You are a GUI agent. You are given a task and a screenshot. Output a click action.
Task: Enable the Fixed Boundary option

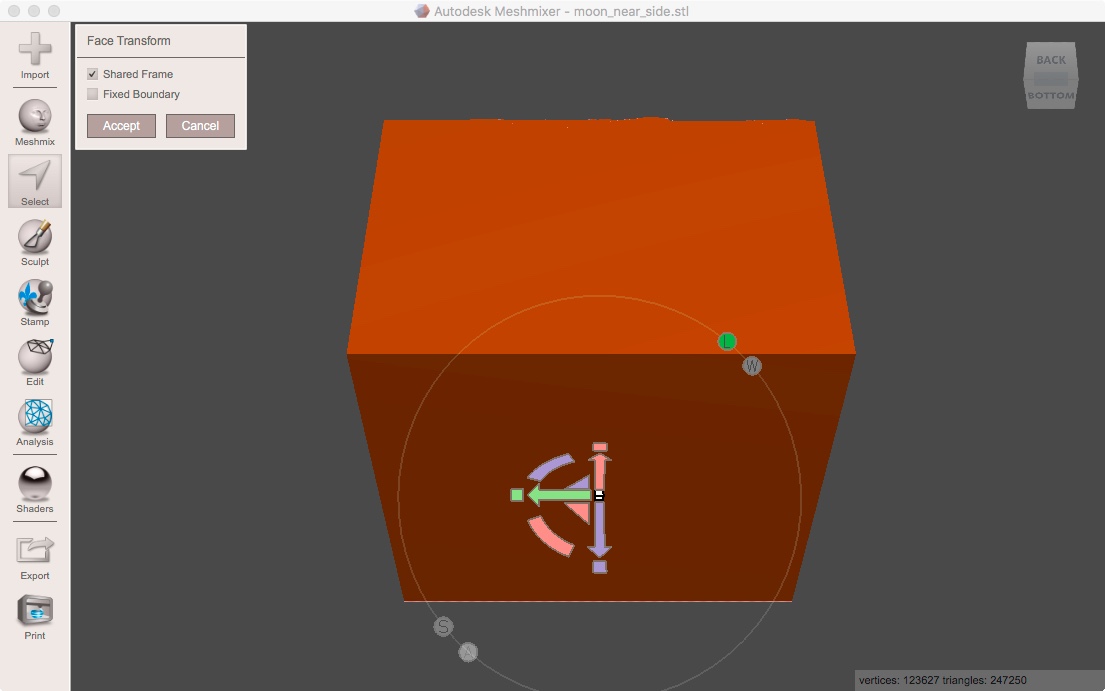pos(91,94)
